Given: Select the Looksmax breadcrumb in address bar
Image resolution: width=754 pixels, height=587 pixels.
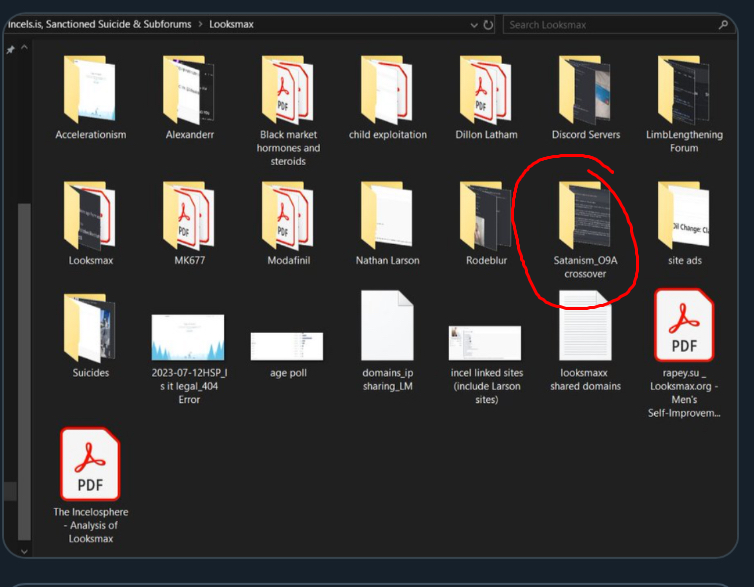Looking at the screenshot, I should click(230, 25).
